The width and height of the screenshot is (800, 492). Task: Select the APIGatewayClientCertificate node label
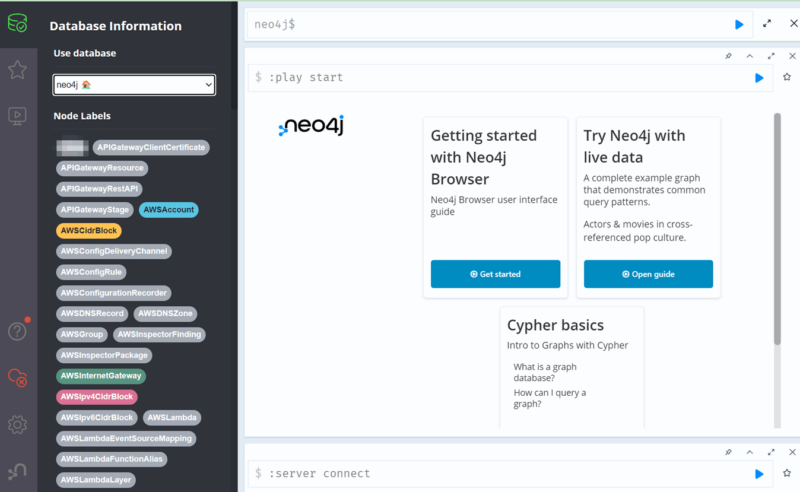pyautogui.click(x=151, y=147)
